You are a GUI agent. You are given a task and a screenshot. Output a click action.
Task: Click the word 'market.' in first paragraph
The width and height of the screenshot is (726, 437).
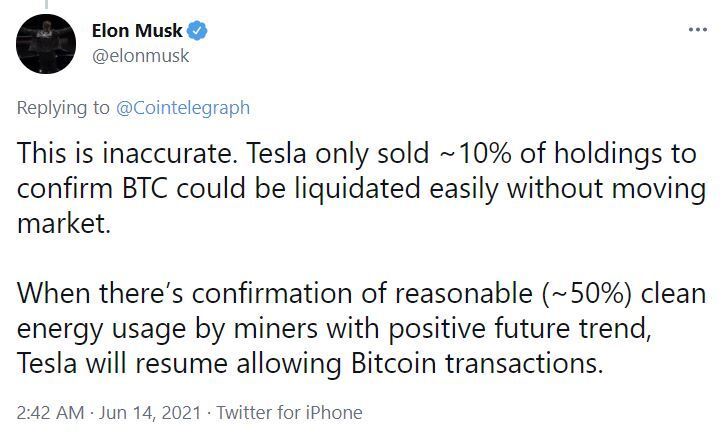[64, 224]
